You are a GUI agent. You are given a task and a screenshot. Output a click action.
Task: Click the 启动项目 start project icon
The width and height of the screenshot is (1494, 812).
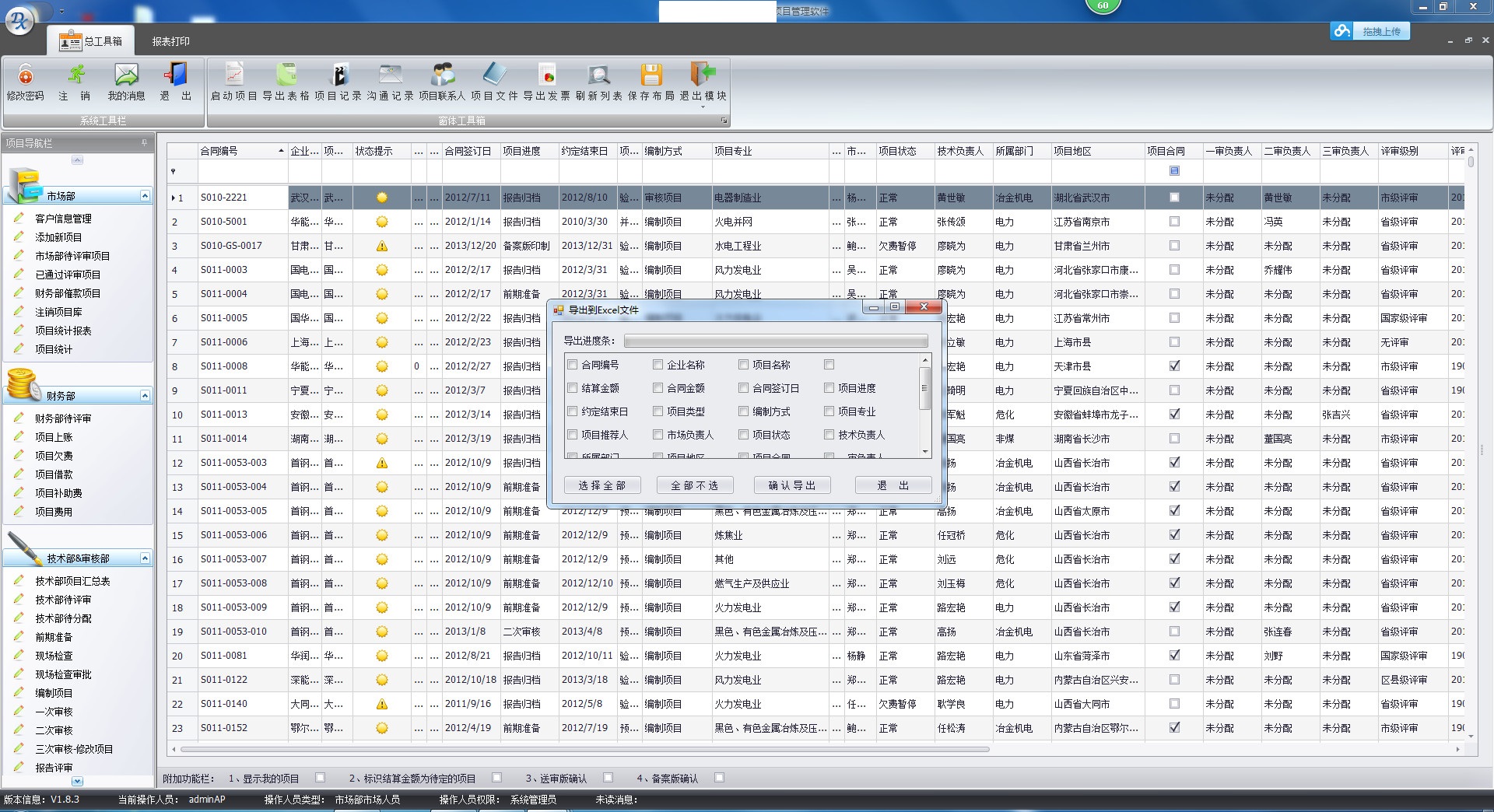pyautogui.click(x=233, y=75)
